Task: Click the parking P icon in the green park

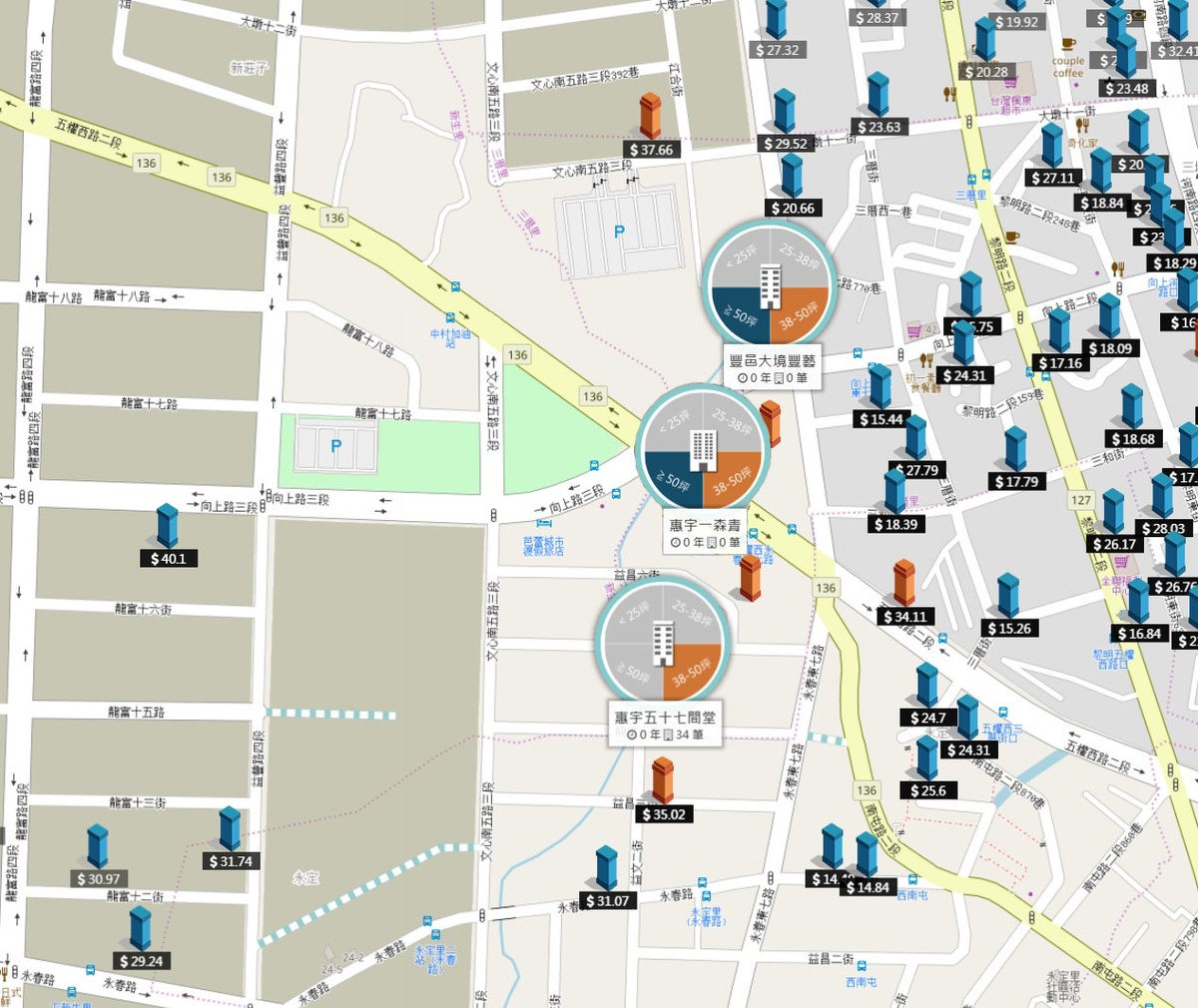Action: [336, 446]
